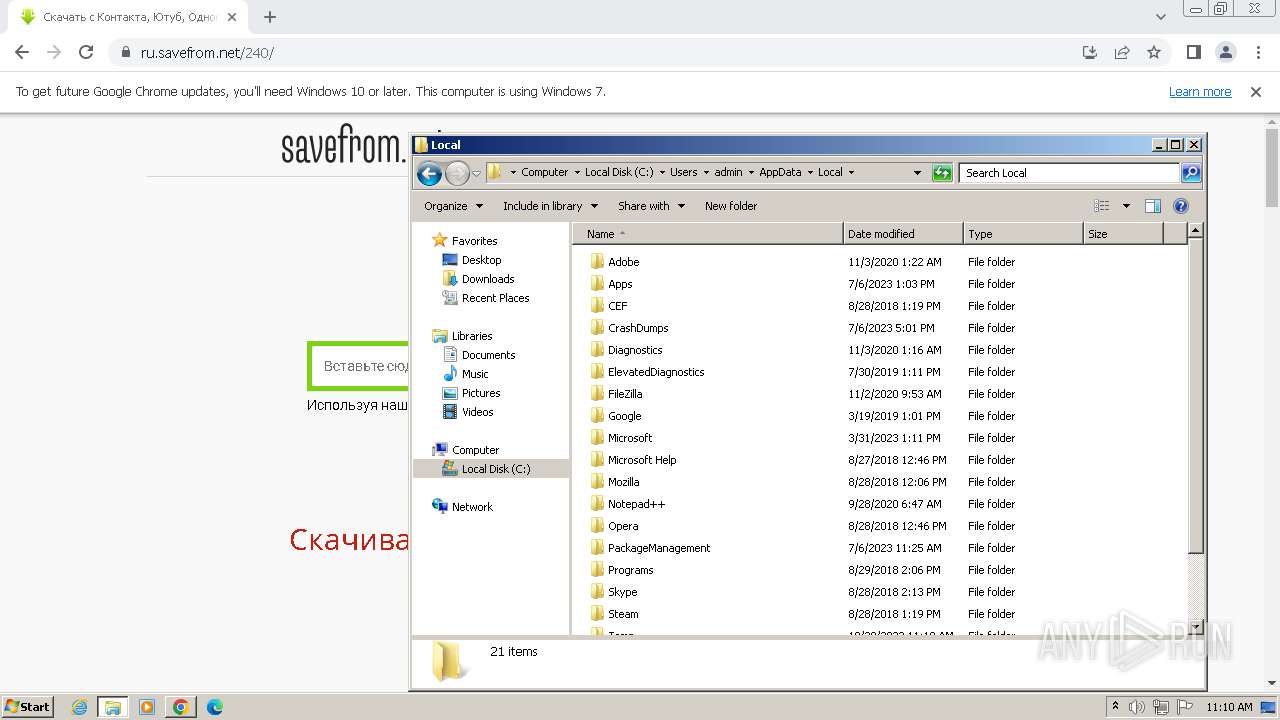Refresh the Local folder view
The height and width of the screenshot is (720, 1280).
942,173
